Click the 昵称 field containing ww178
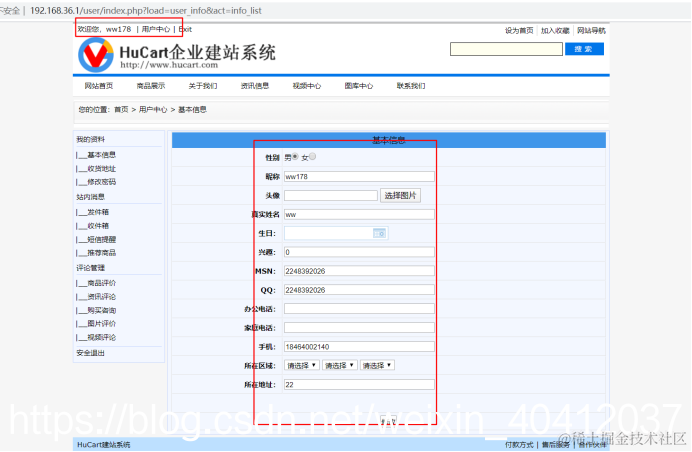The height and width of the screenshot is (452, 692). 359,177
